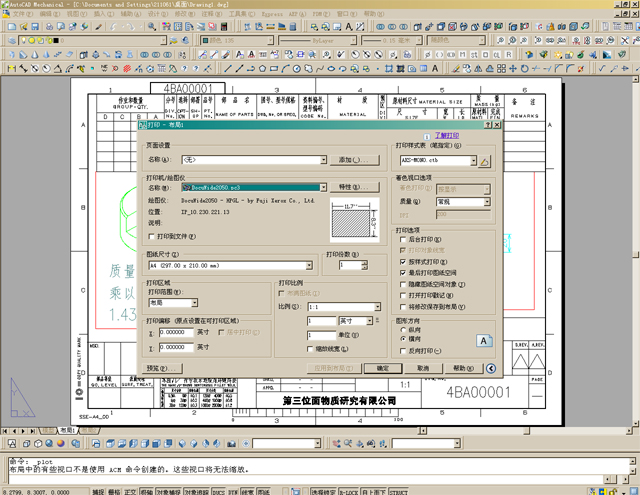This screenshot has height=495, width=640.
Task: Open the color control swatch dropdown
Action: (270, 40)
